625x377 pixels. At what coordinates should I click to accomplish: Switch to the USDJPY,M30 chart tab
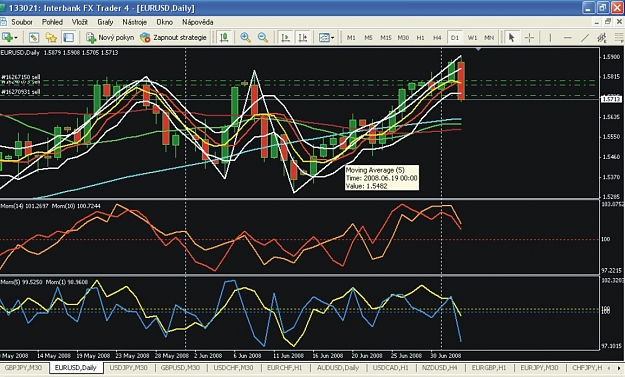coord(128,368)
